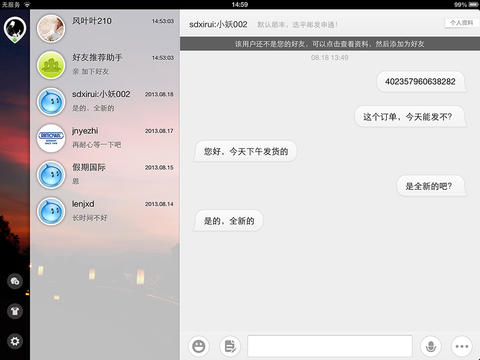Tap the green 好友推荐助手 avatar
The height and width of the screenshot is (360, 480).
pyautogui.click(x=51, y=65)
